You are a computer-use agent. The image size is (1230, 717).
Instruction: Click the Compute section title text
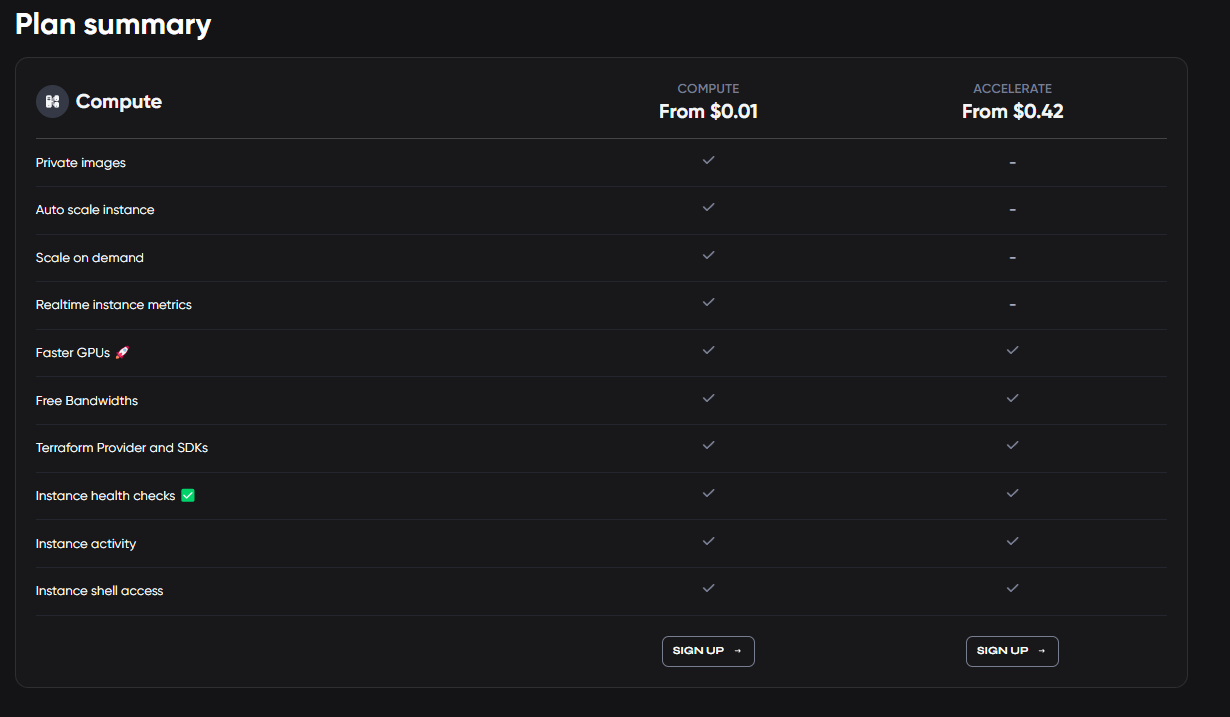(119, 101)
